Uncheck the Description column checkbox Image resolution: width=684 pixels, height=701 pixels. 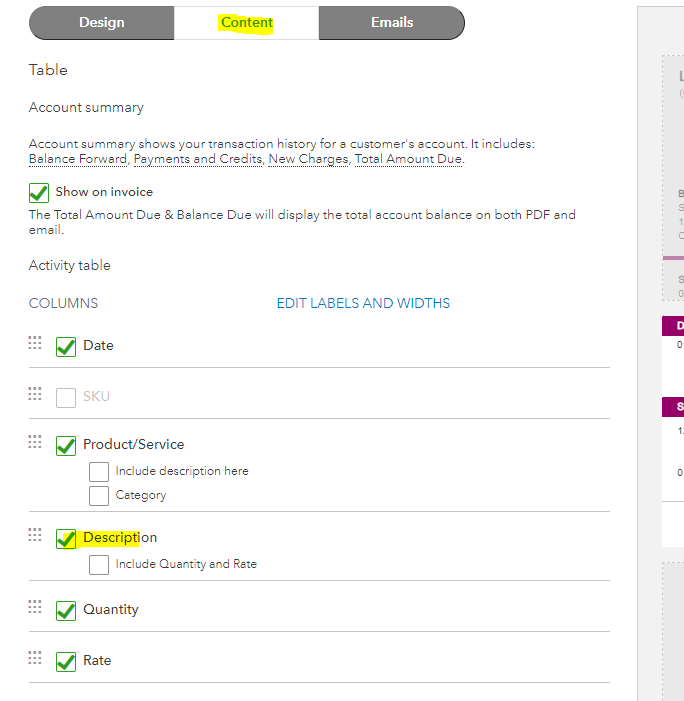pos(66,539)
